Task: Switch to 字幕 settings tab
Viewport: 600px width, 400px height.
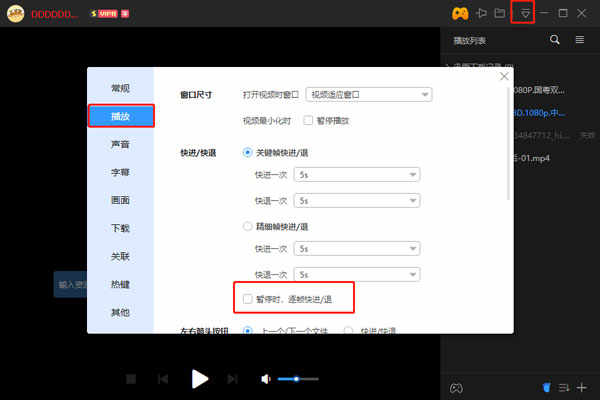Action: coord(121,172)
